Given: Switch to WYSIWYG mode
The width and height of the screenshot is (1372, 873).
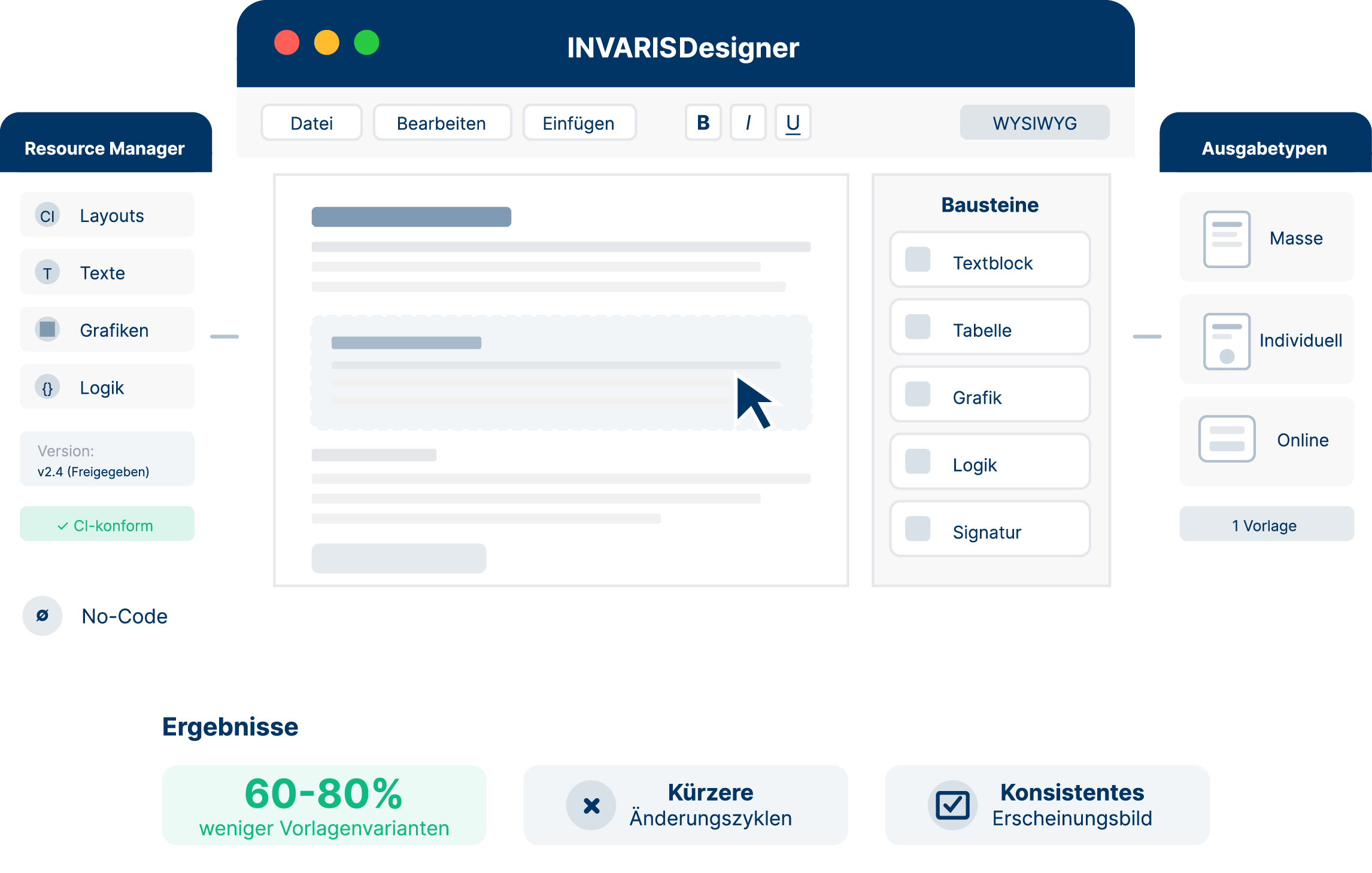Looking at the screenshot, I should 1034,123.
